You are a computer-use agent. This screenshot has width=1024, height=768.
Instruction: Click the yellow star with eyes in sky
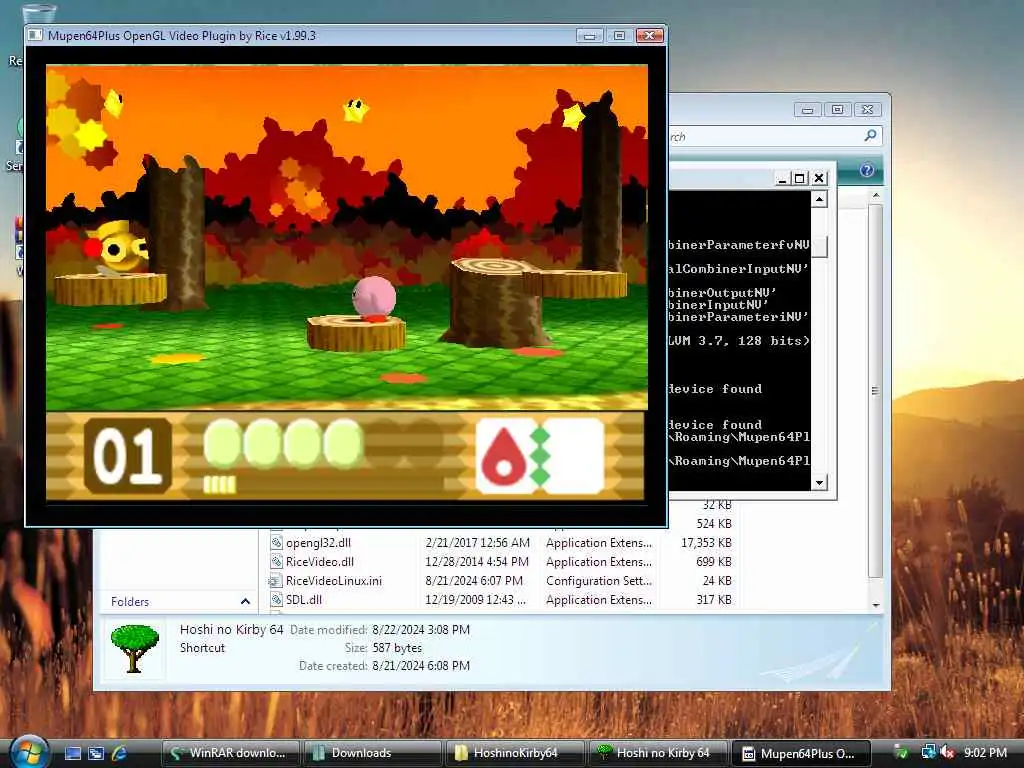coord(356,109)
